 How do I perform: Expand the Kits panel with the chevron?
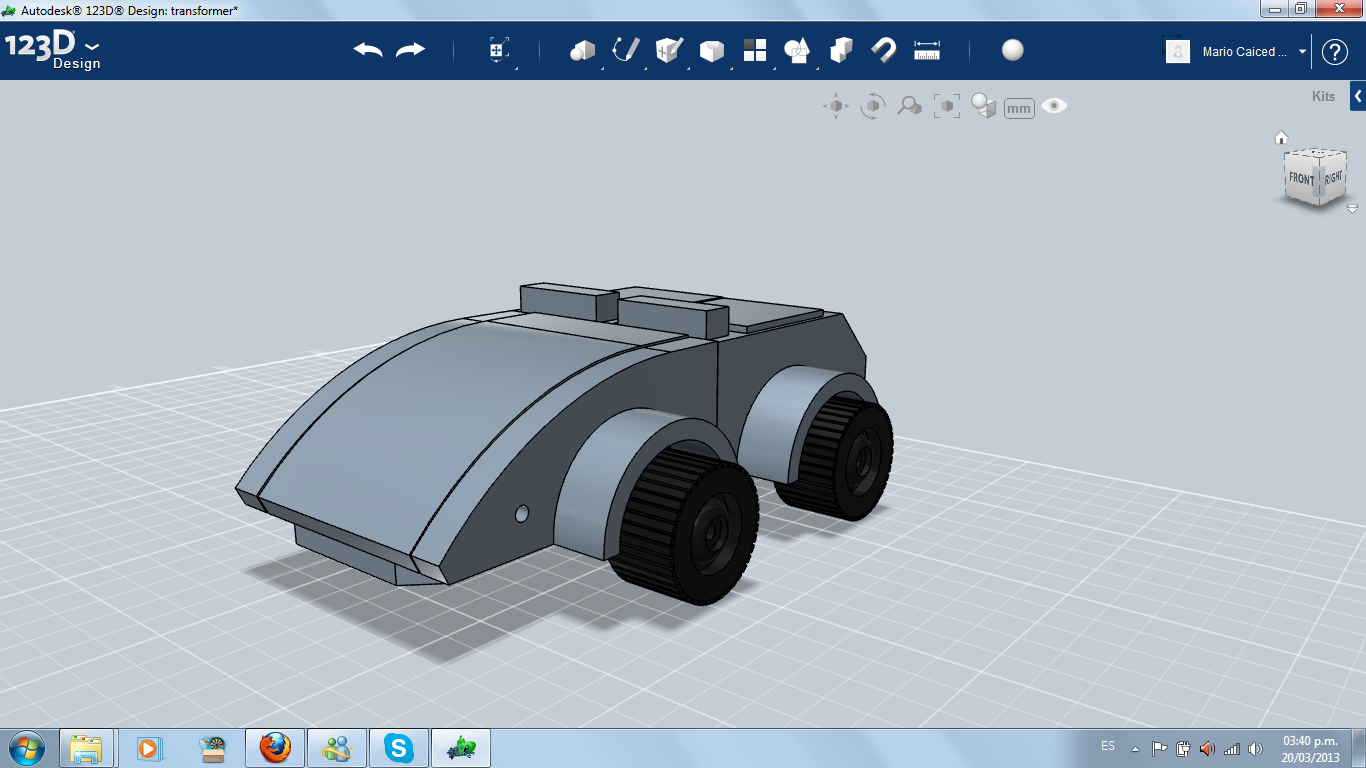click(1357, 96)
